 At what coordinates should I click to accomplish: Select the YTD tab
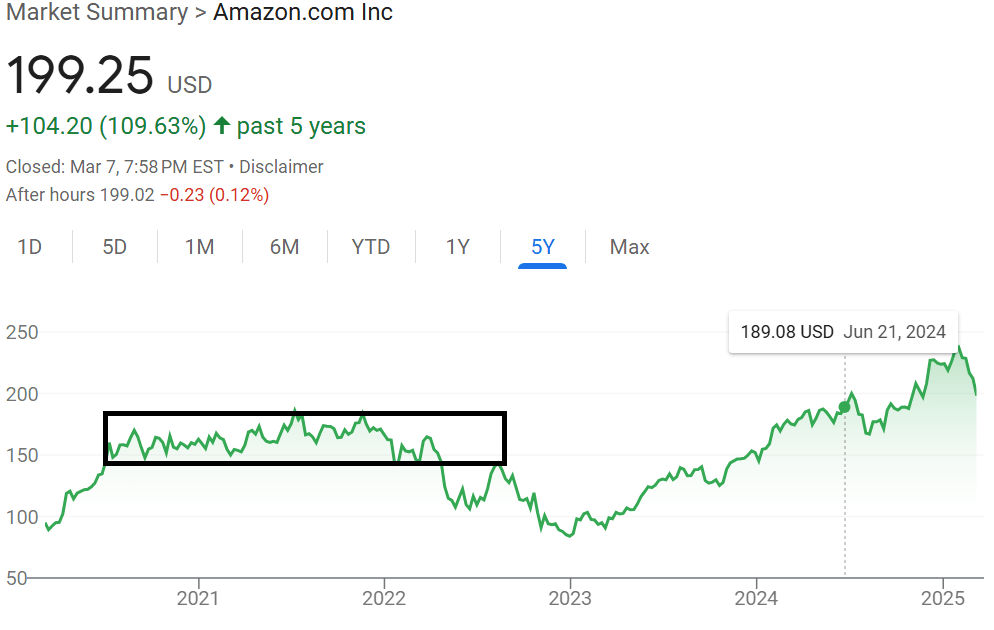pyautogui.click(x=371, y=247)
